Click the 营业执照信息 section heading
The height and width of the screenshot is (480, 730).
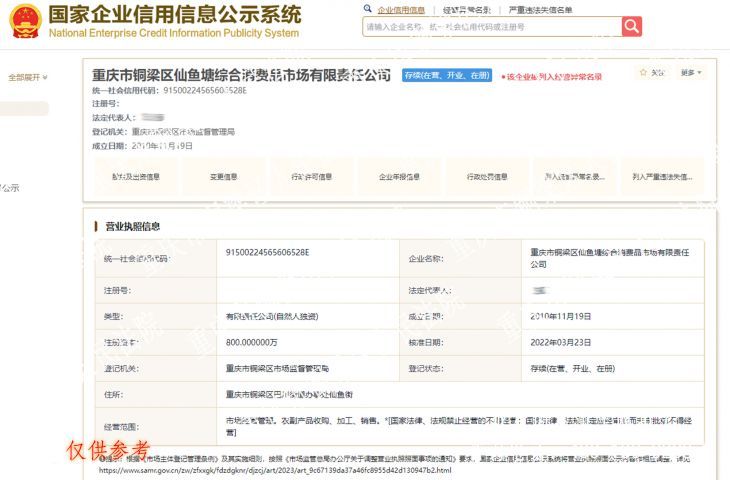(133, 227)
